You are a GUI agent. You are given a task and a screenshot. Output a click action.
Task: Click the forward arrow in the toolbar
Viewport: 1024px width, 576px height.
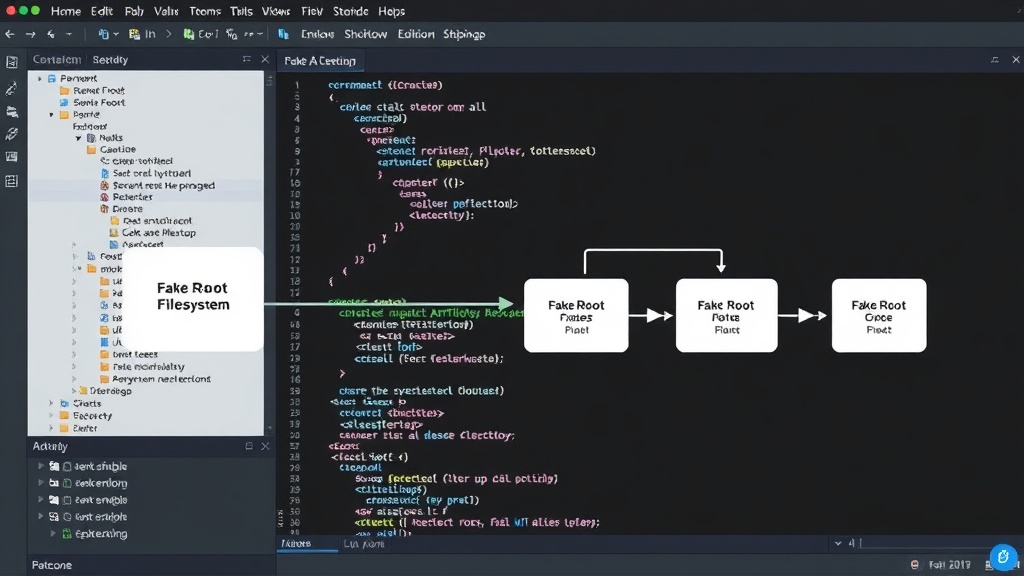(x=31, y=34)
